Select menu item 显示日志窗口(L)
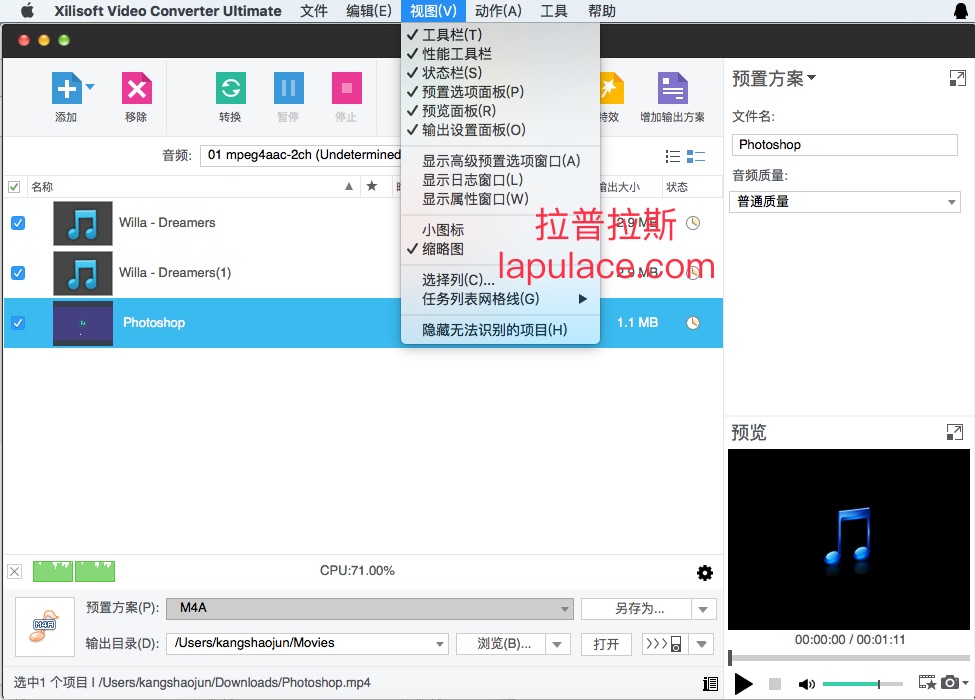The height and width of the screenshot is (700, 975). pos(472,180)
